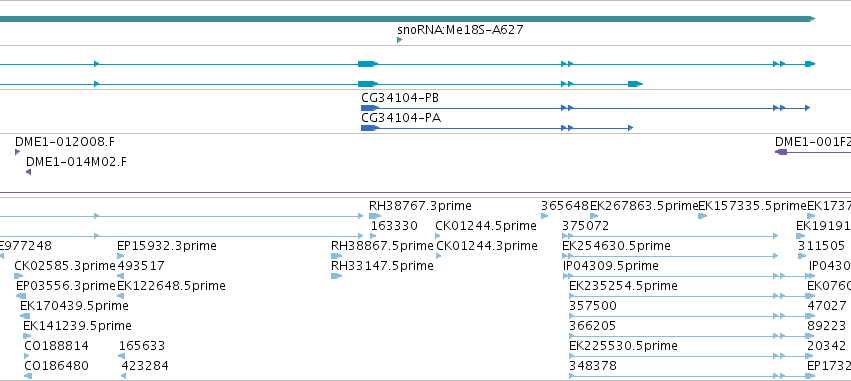The width and height of the screenshot is (851, 381).
Task: Open the RH38767.3prime EST label
Action: click(420, 206)
